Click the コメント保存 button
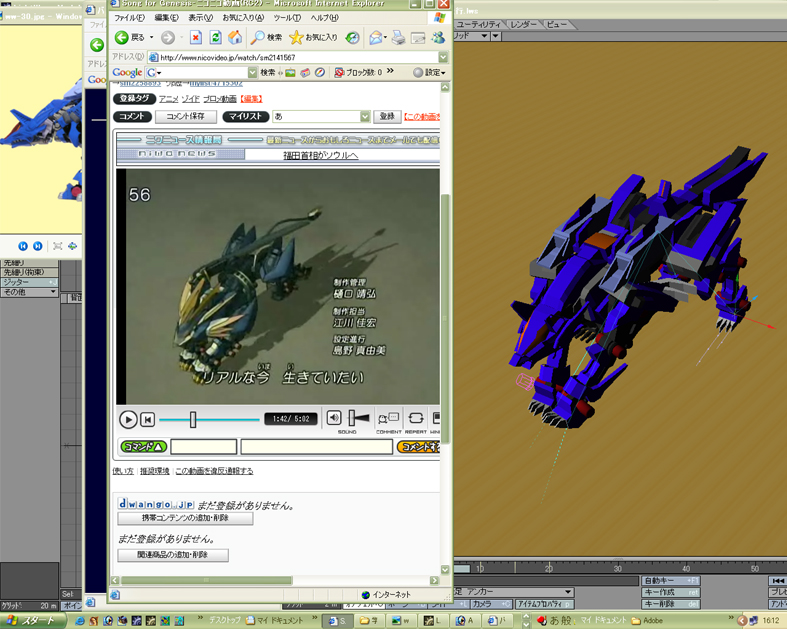 coord(186,116)
